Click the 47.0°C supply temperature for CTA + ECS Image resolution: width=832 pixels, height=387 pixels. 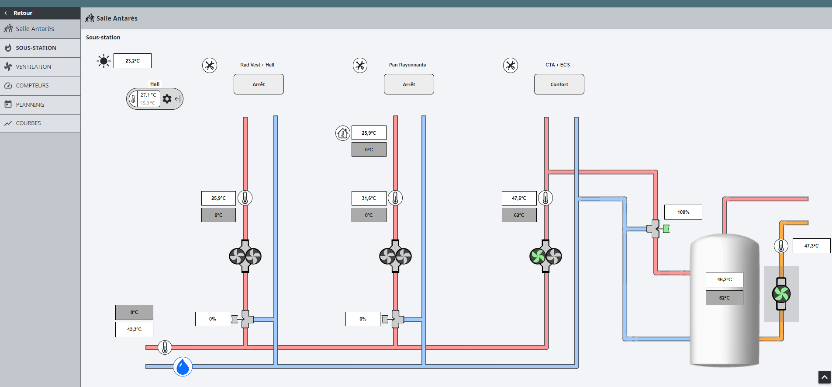point(519,198)
